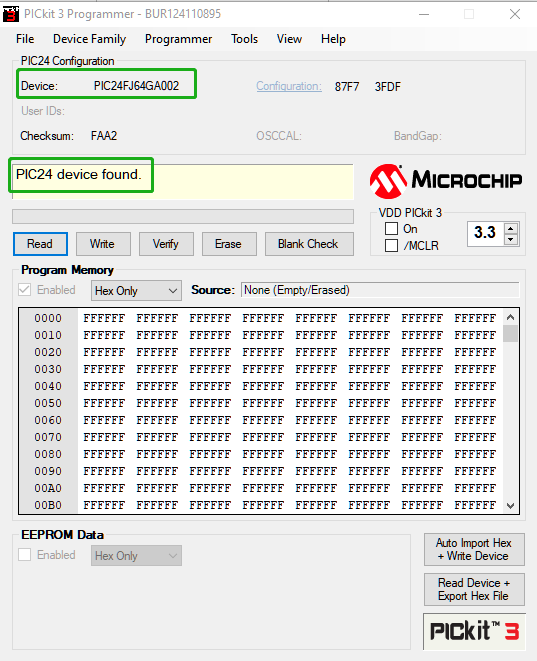This screenshot has width=537, height=661.
Task: Click the Erase button
Action: pos(229,244)
